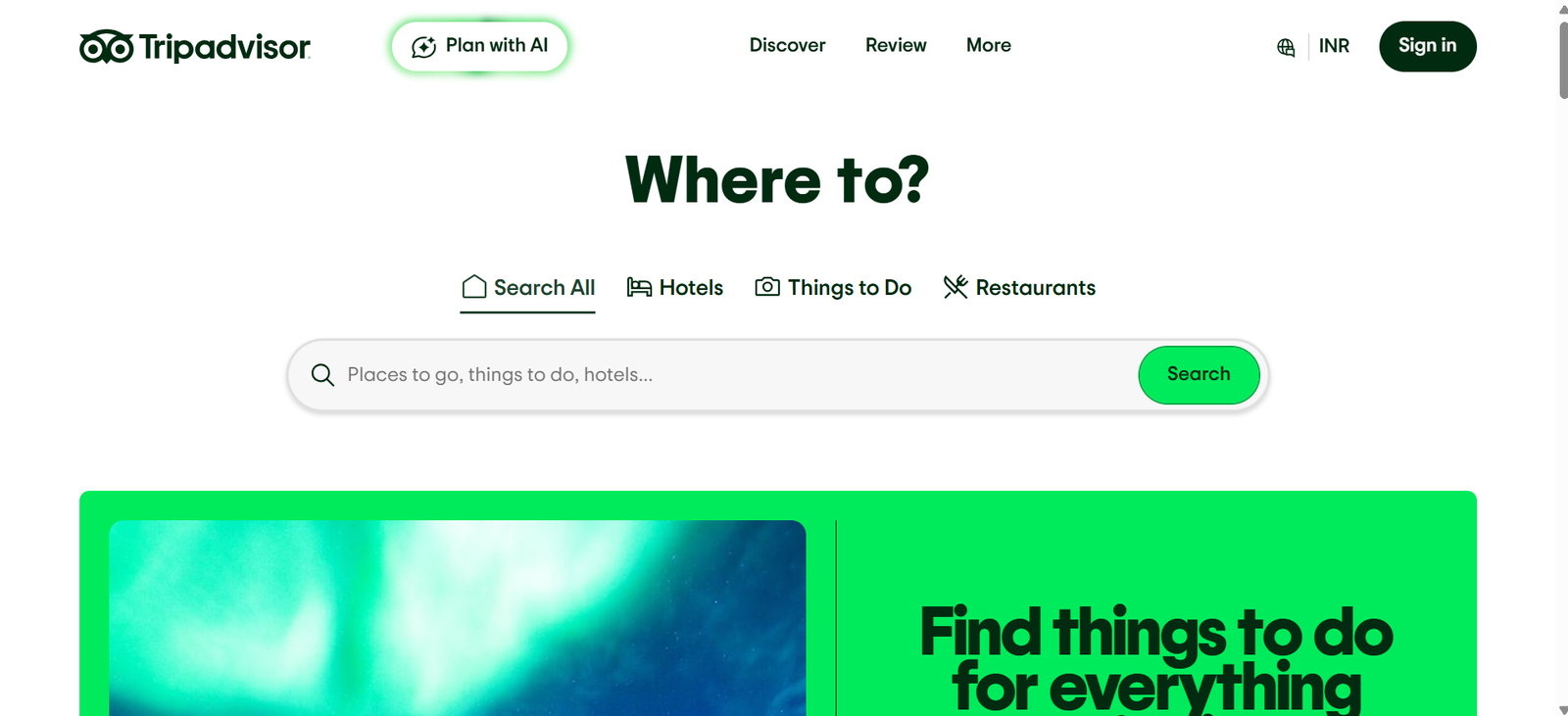Click the northern lights banner image

point(458,618)
